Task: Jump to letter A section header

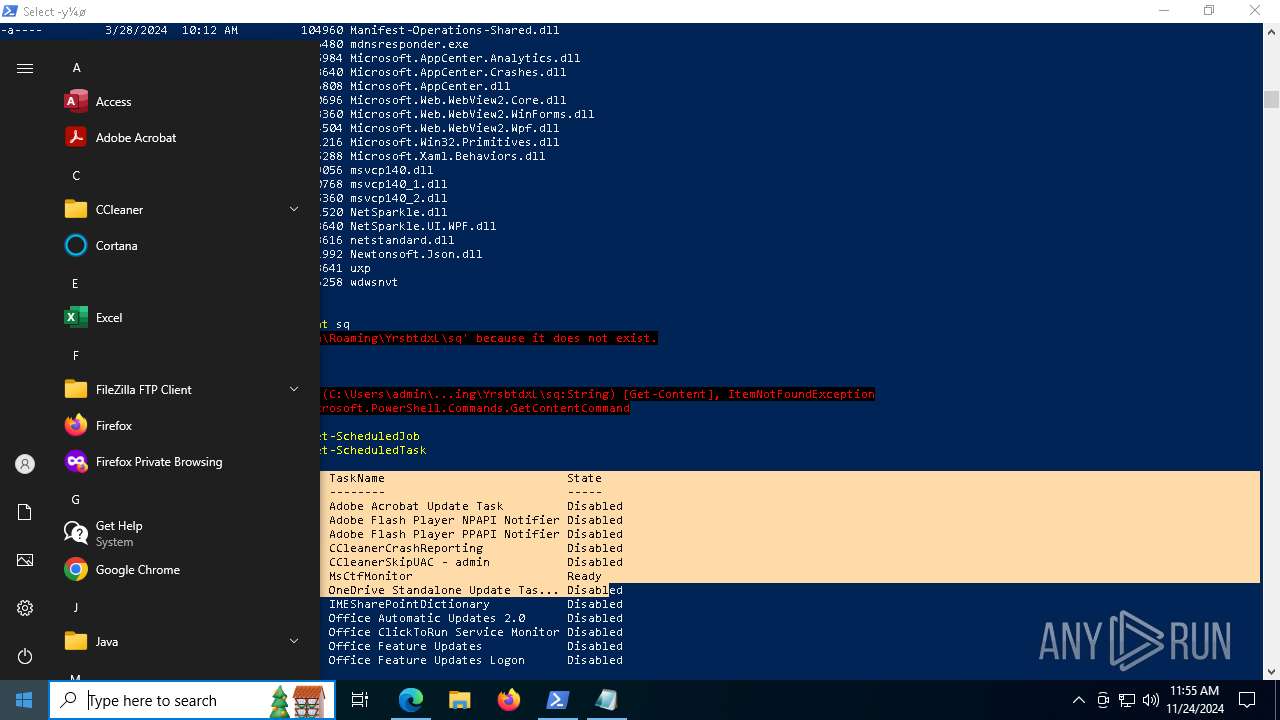Action: [x=76, y=68]
